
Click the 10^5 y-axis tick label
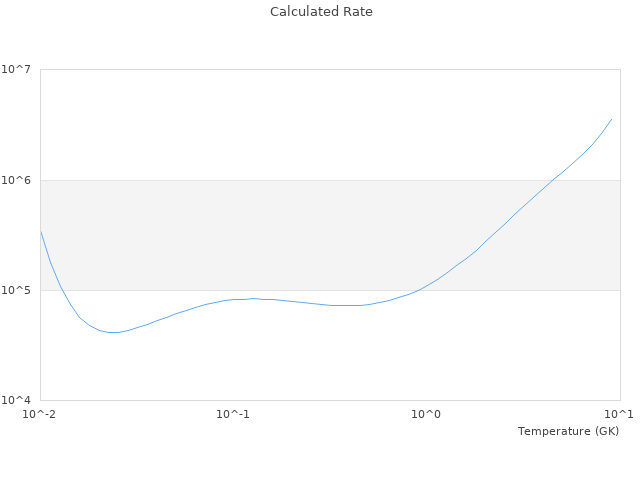(17, 290)
